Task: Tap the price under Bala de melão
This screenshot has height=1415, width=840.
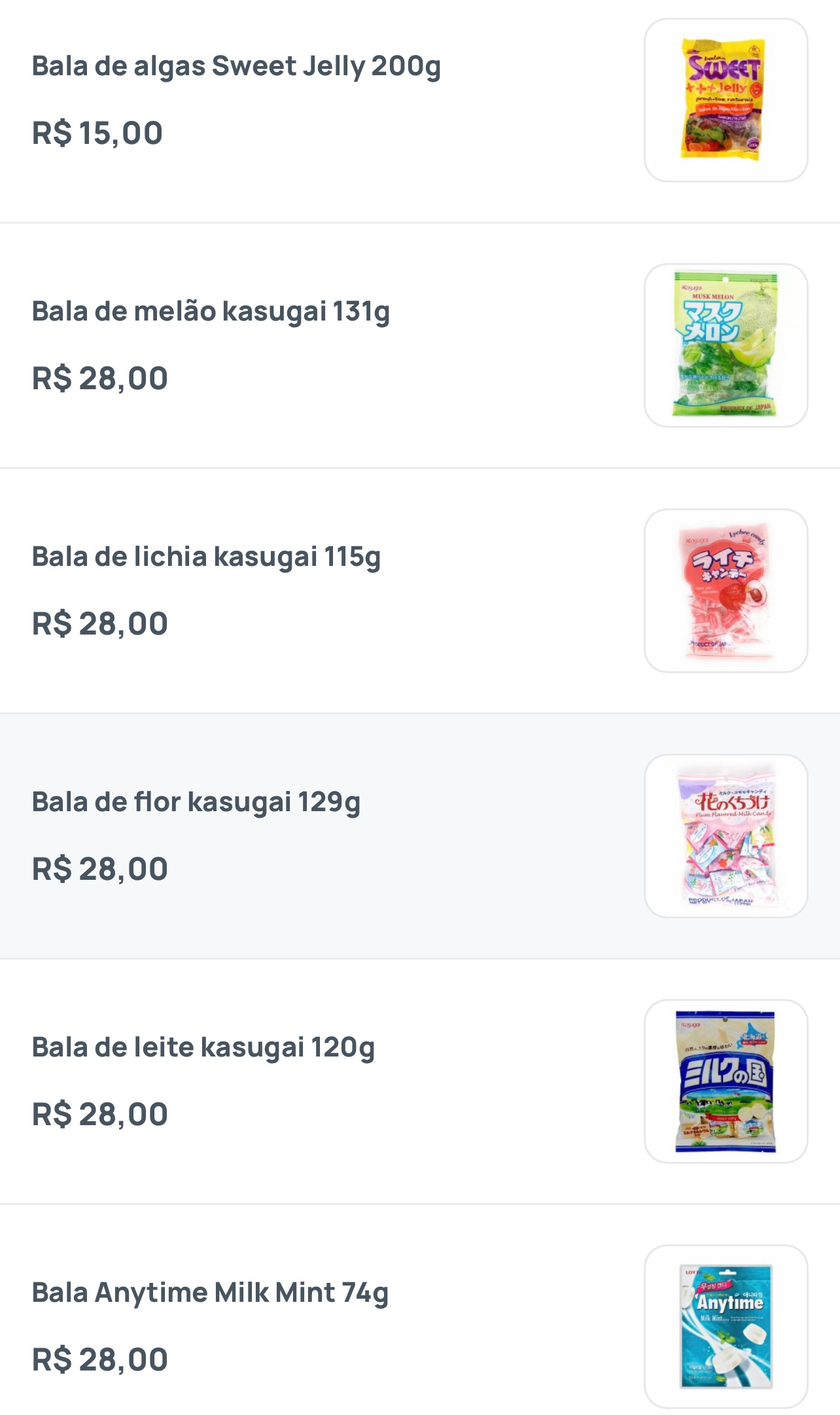Action: [x=100, y=379]
